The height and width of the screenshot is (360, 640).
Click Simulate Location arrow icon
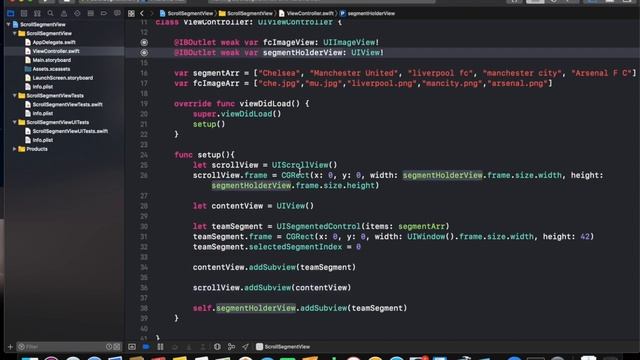(245, 347)
